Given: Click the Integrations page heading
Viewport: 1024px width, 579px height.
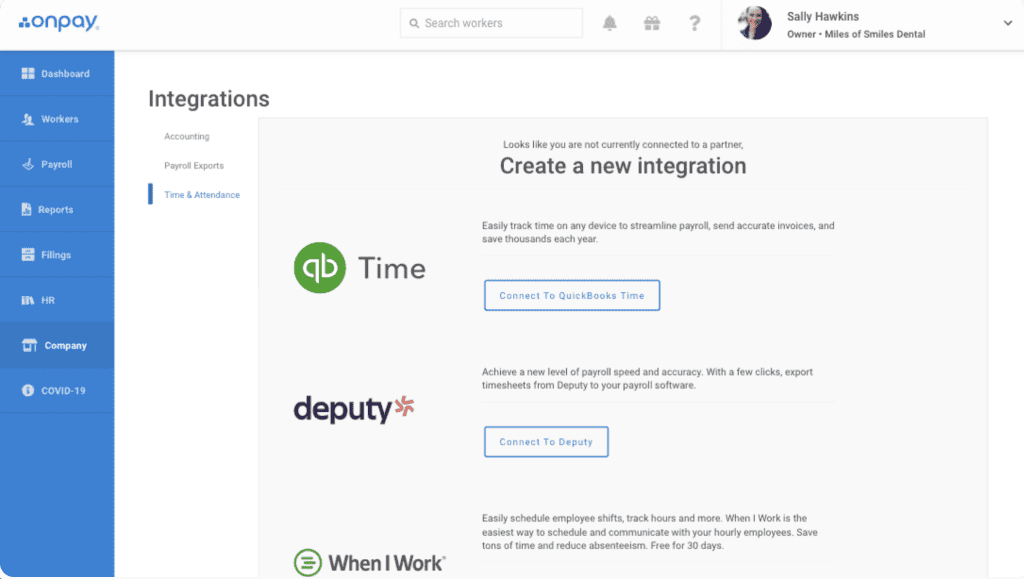Looking at the screenshot, I should (x=209, y=99).
